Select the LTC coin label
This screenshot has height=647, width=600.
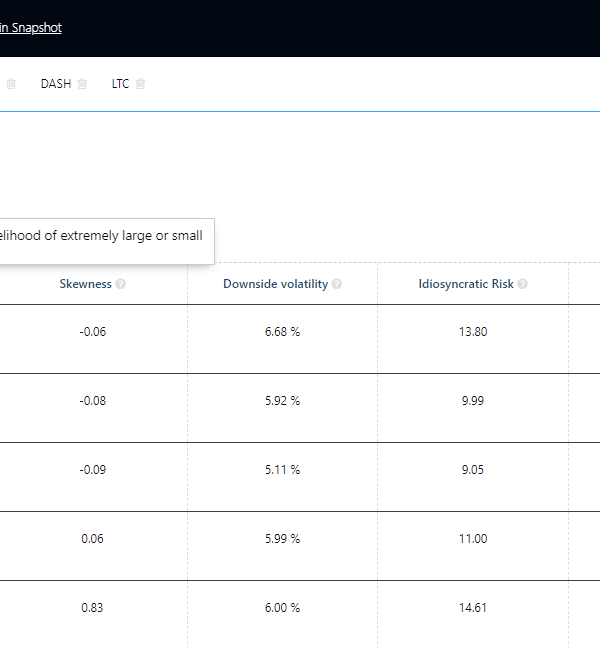(120, 84)
